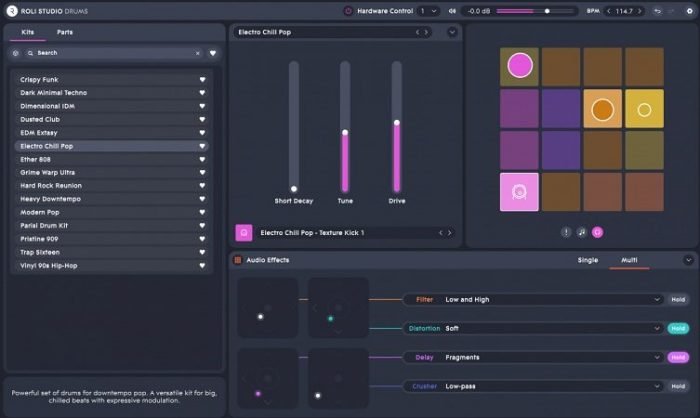This screenshot has width=700, height=418.
Task: Open the Crusher Low-pass dropdown
Action: 656,386
